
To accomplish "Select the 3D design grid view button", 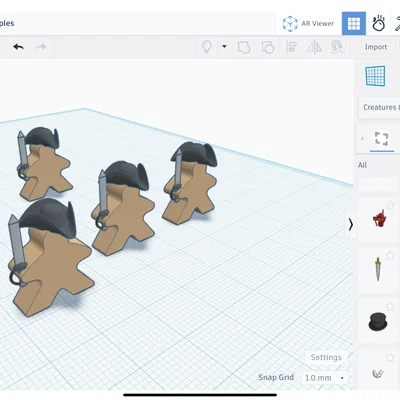I will 354,24.
